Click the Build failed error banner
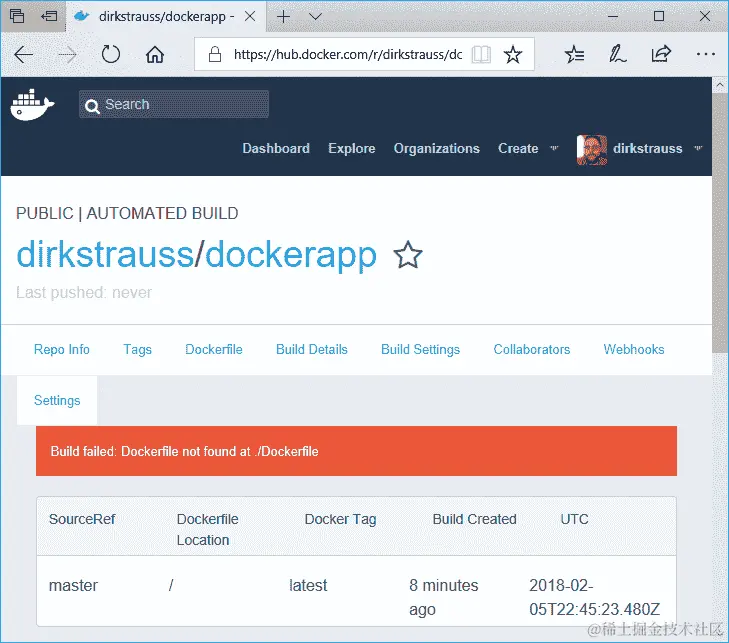Viewport: 729px width, 643px height. 356,451
